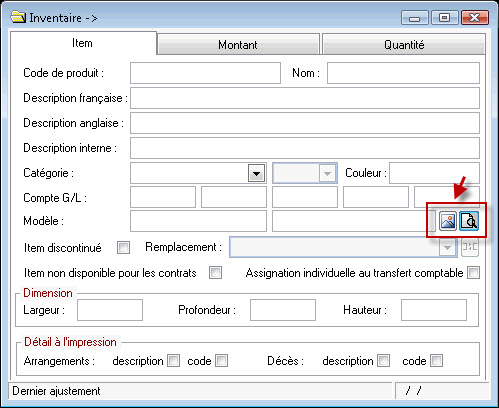Check Item non disponible pour les contrats
The height and width of the screenshot is (408, 499).
pyautogui.click(x=215, y=273)
